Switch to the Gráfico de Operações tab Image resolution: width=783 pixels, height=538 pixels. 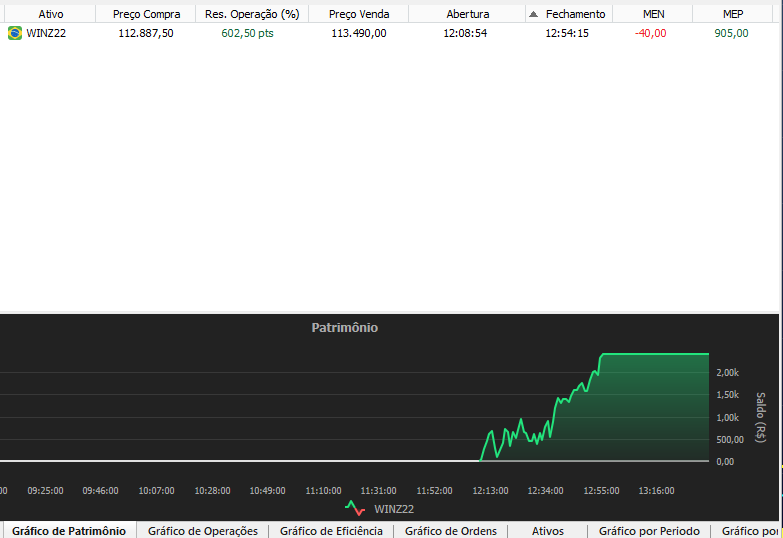(x=203, y=531)
